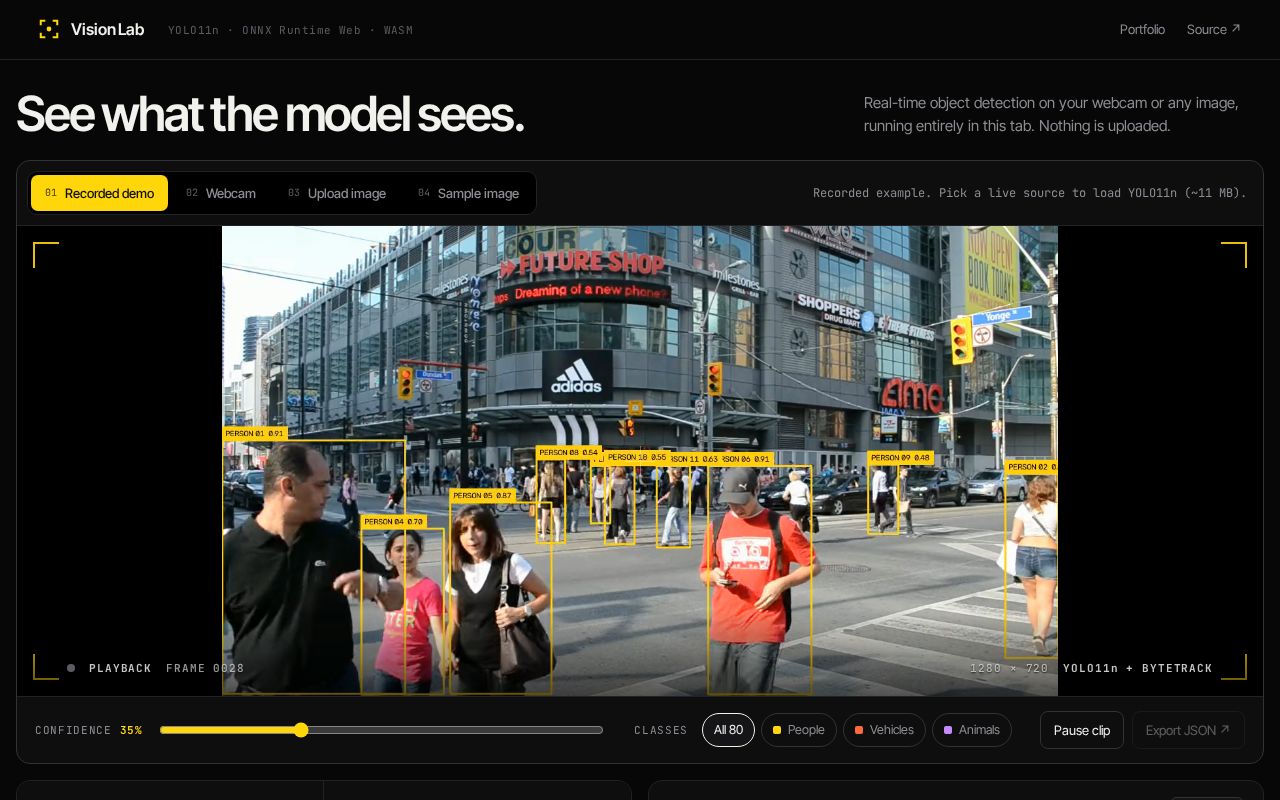Open the Source external link
1280x800 pixels.
[x=1213, y=29]
